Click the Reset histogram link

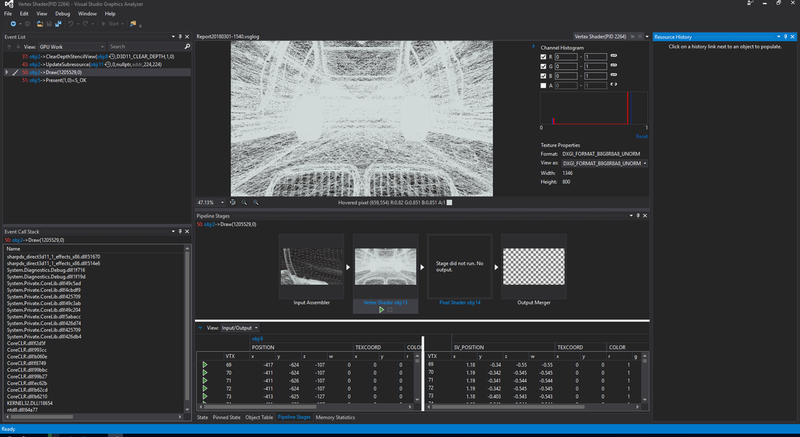(641, 136)
